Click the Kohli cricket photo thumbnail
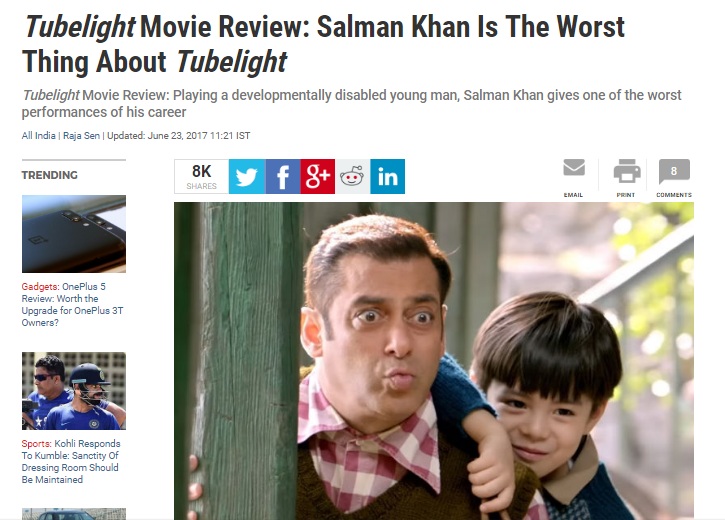725x520 pixels. pos(74,391)
